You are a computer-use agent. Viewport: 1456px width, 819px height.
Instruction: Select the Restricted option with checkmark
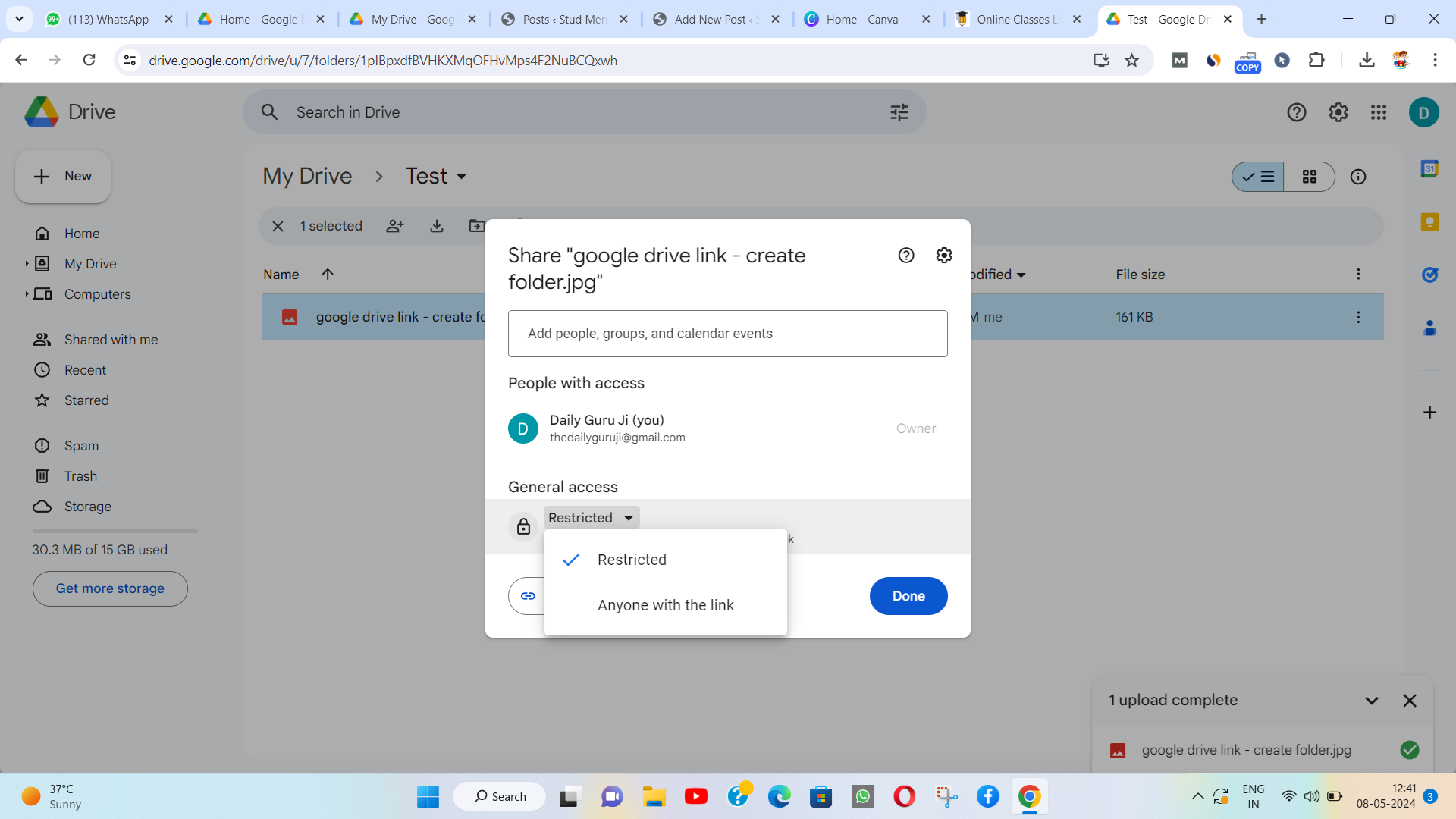[632, 560]
